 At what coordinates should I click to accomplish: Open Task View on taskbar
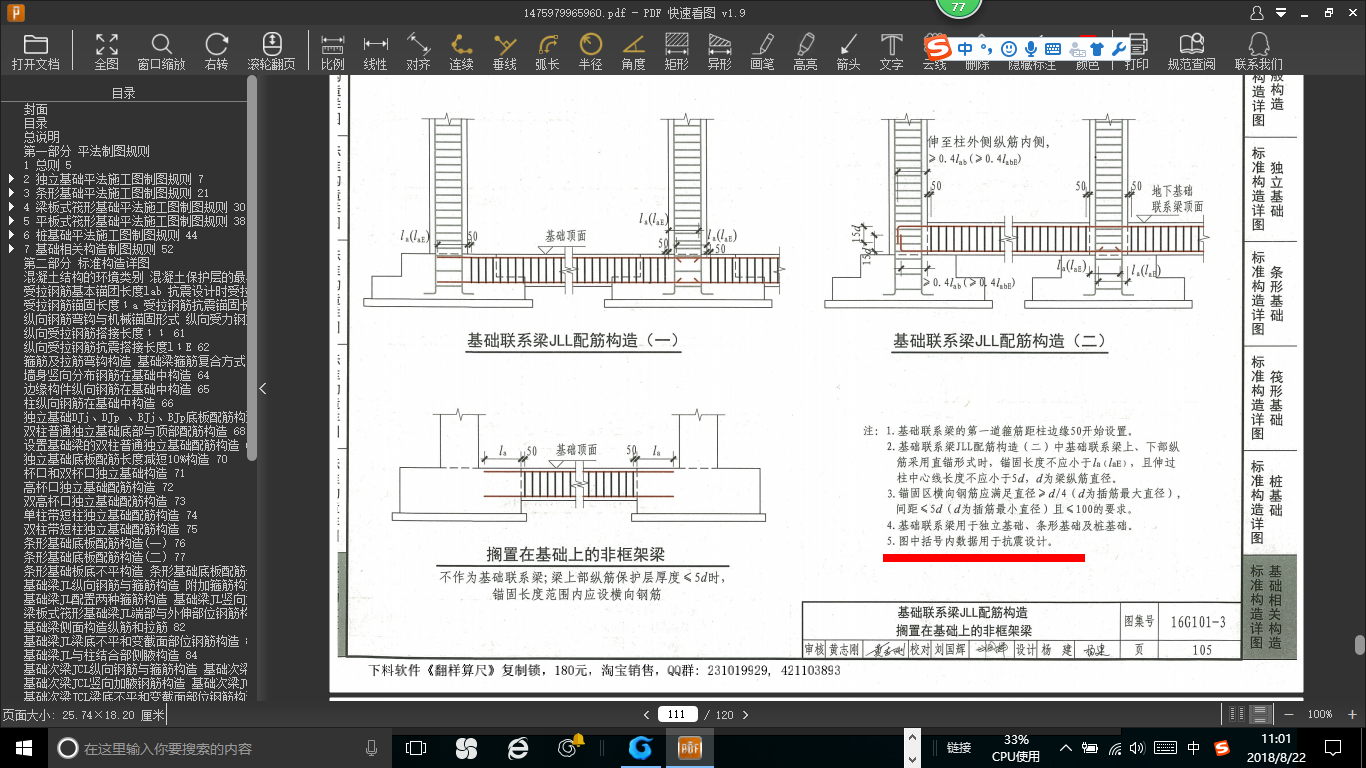tap(415, 747)
